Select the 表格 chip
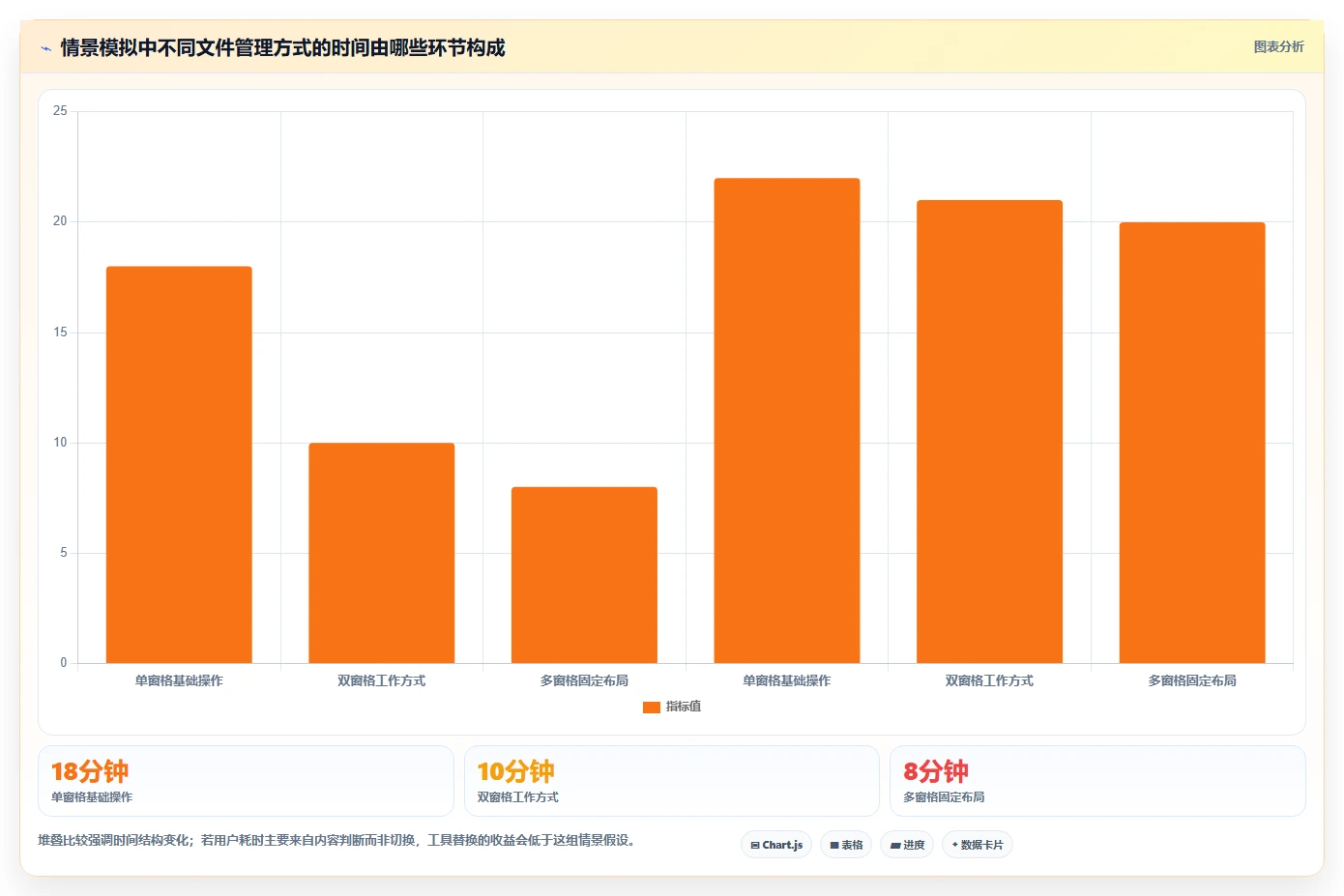This screenshot has width=1344, height=896. click(x=846, y=845)
